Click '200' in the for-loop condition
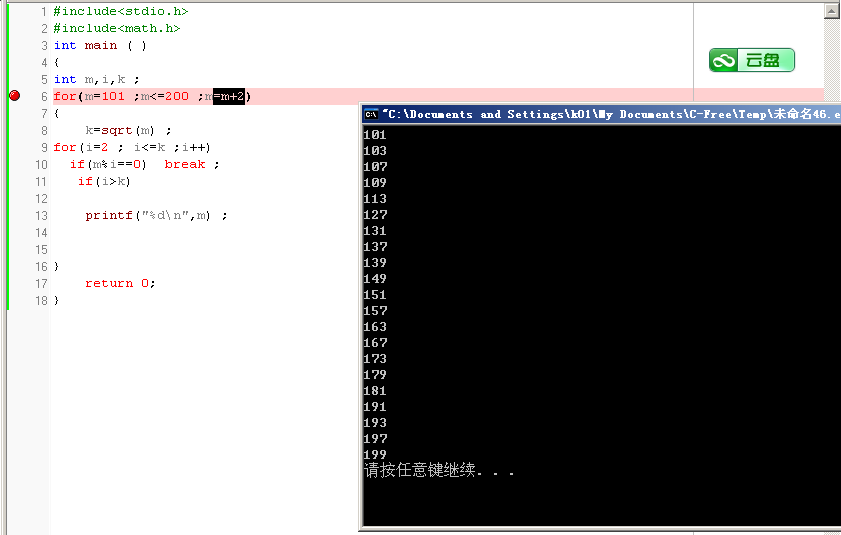The width and height of the screenshot is (841, 535). 176,97
